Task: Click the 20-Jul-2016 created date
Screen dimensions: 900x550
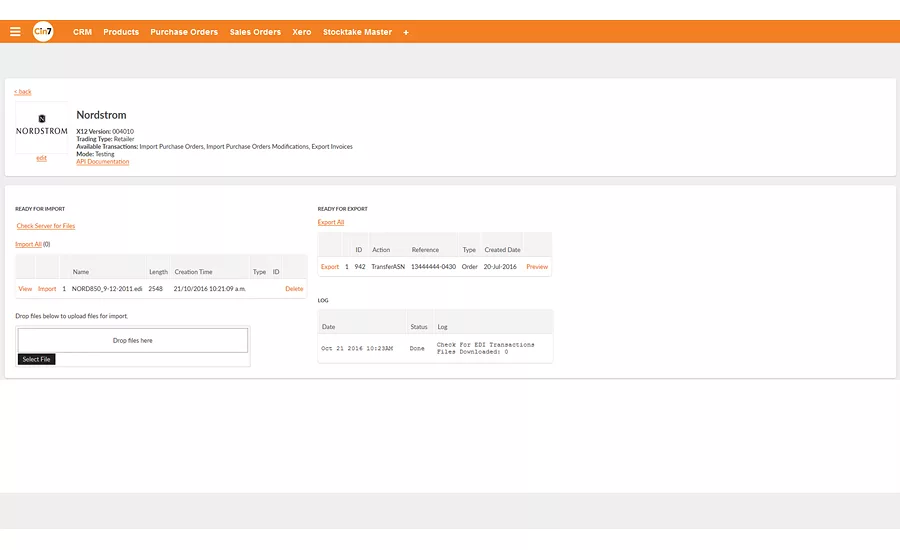Action: [x=500, y=267]
